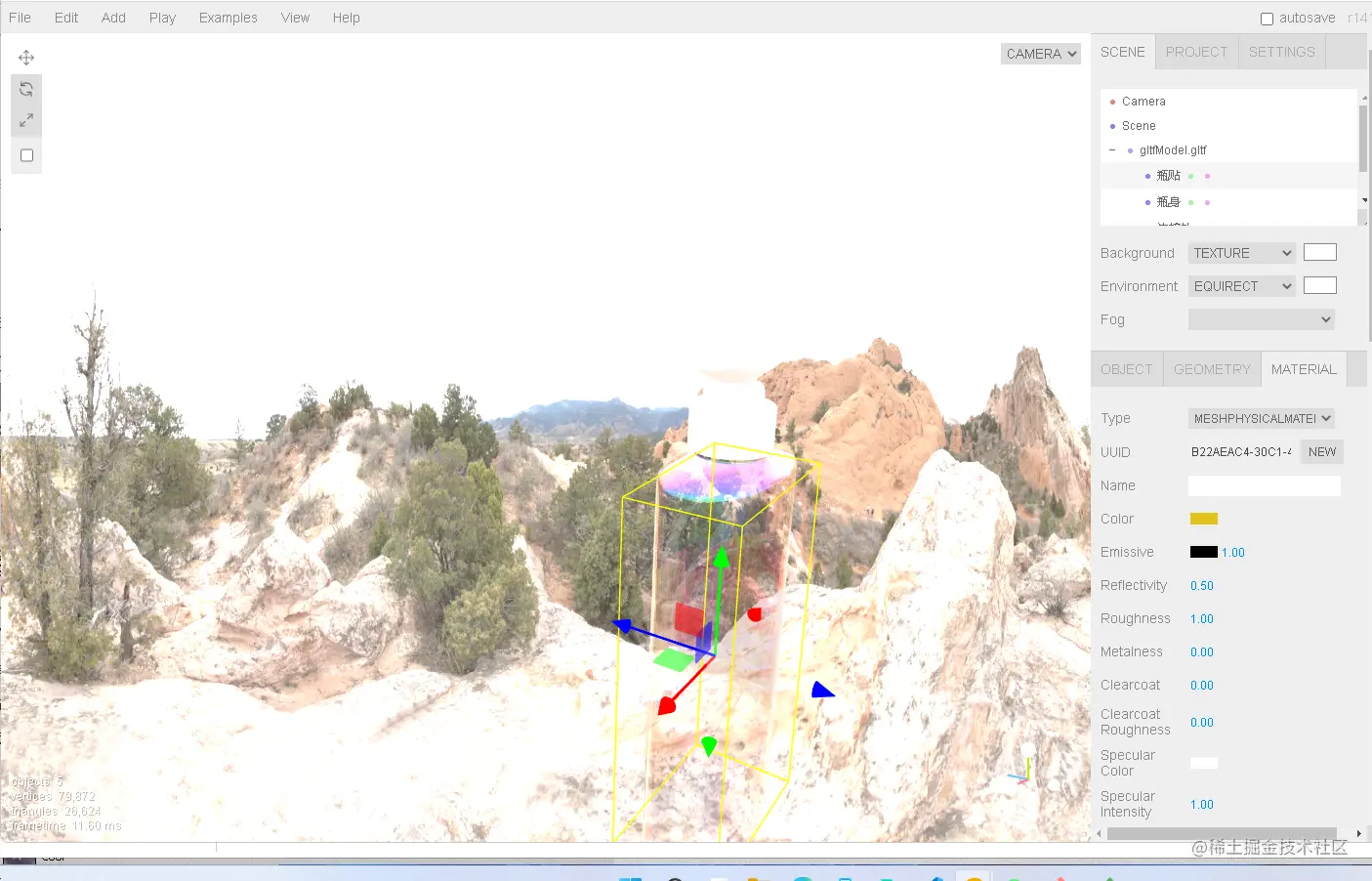1372x881 pixels.
Task: Click the material Name input field
Action: [x=1265, y=485]
